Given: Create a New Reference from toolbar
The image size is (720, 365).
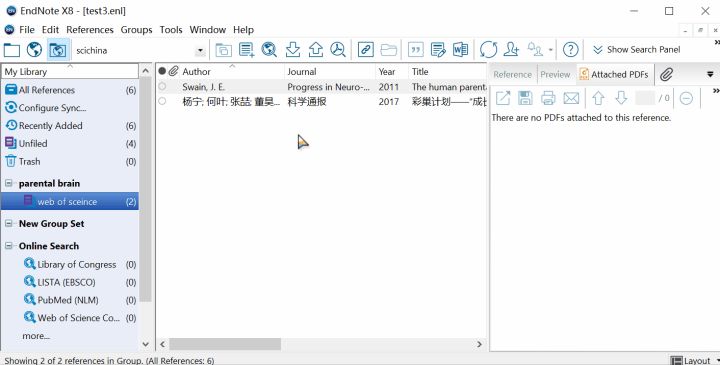Looking at the screenshot, I should pyautogui.click(x=247, y=50).
